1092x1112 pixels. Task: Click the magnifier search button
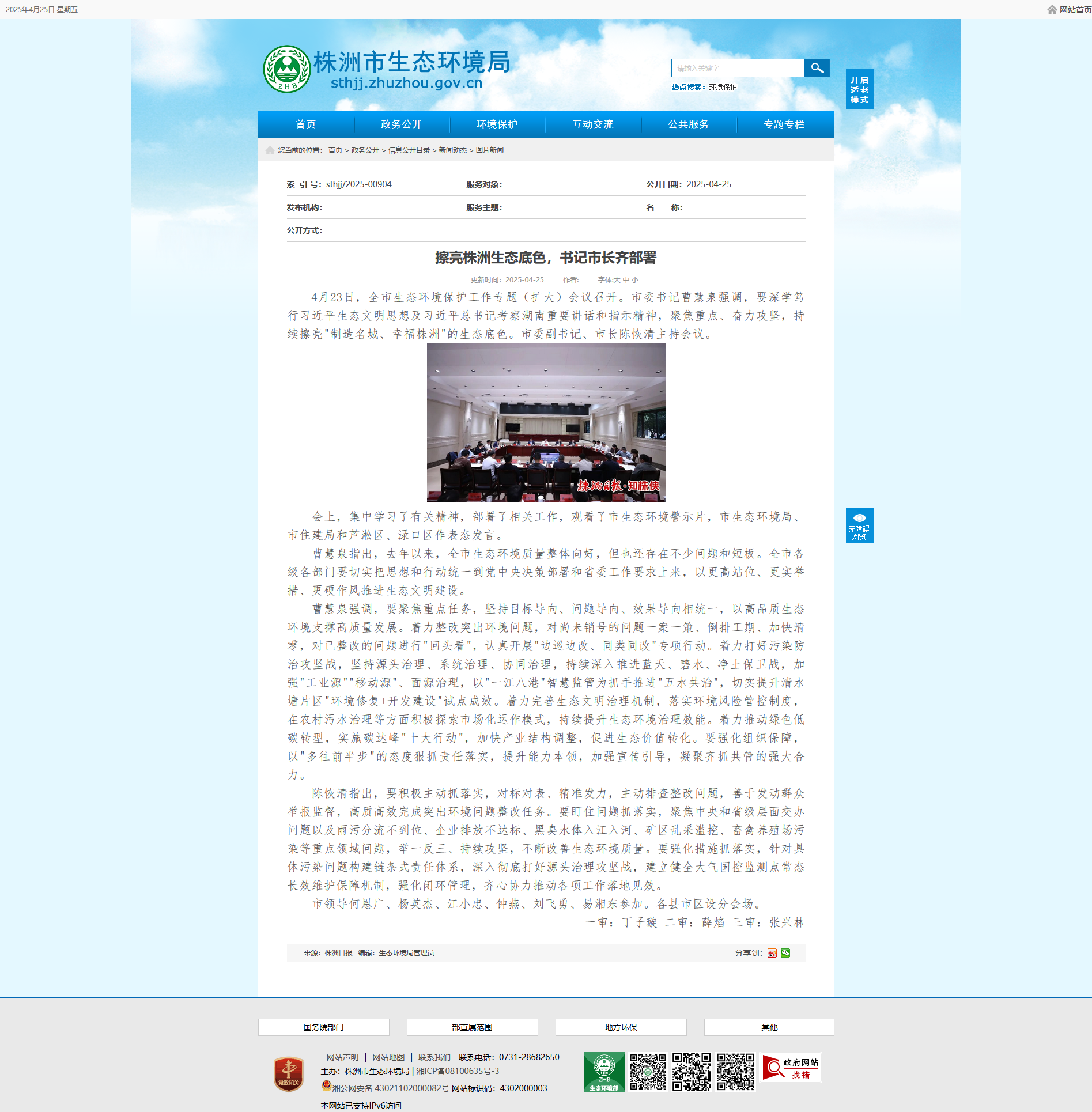817,68
